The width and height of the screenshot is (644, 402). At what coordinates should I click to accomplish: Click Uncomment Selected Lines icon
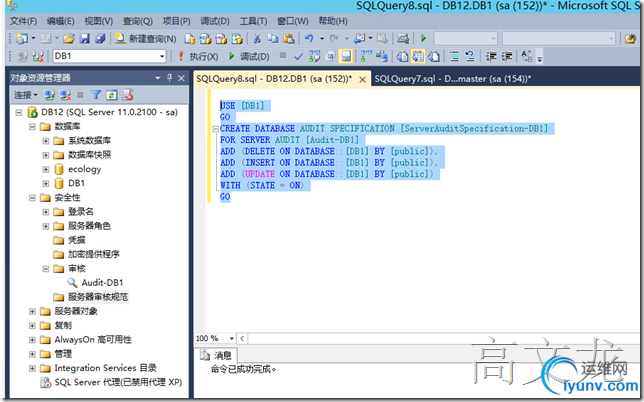point(470,56)
